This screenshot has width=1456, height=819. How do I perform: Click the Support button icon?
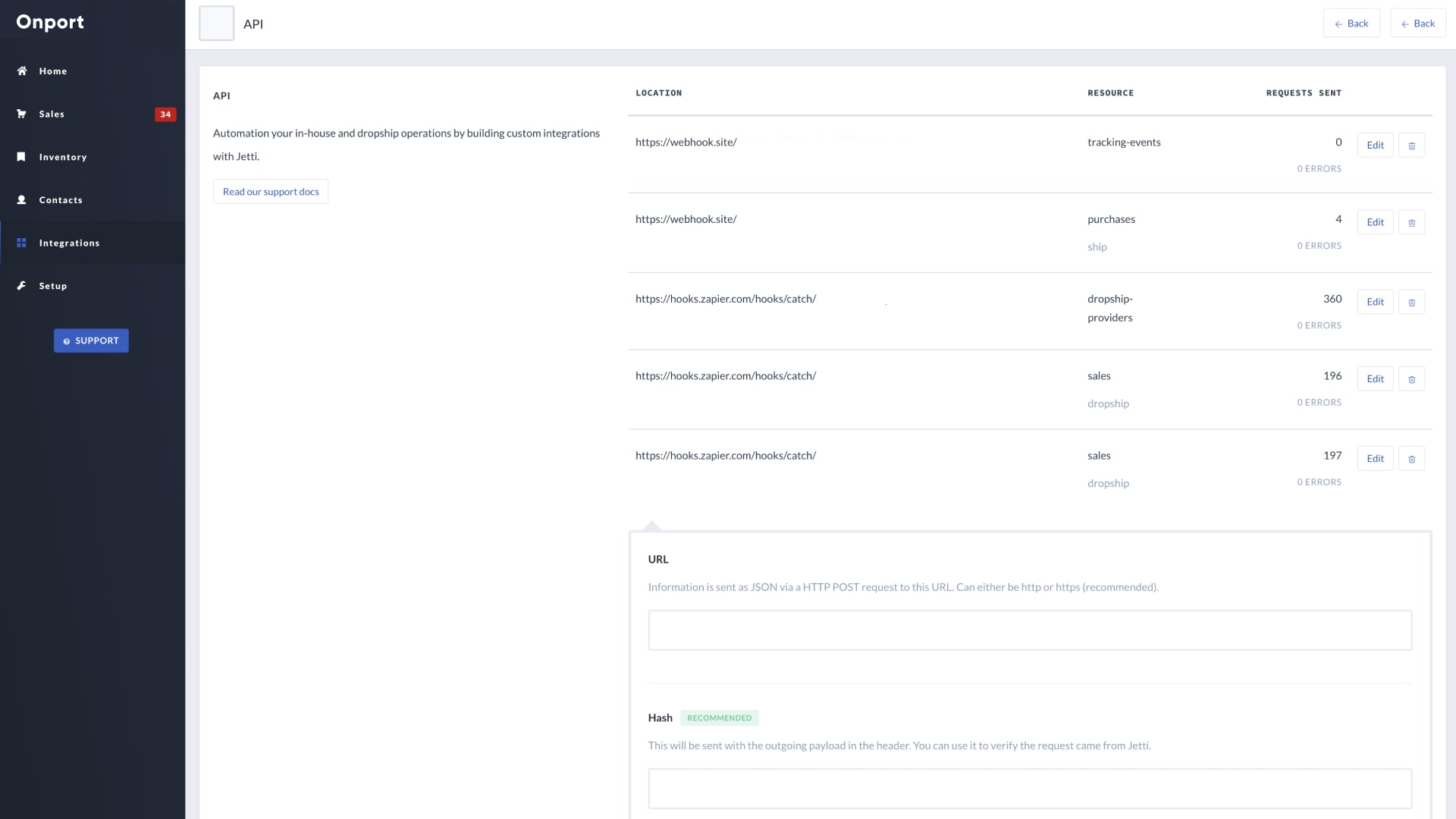pos(66,341)
